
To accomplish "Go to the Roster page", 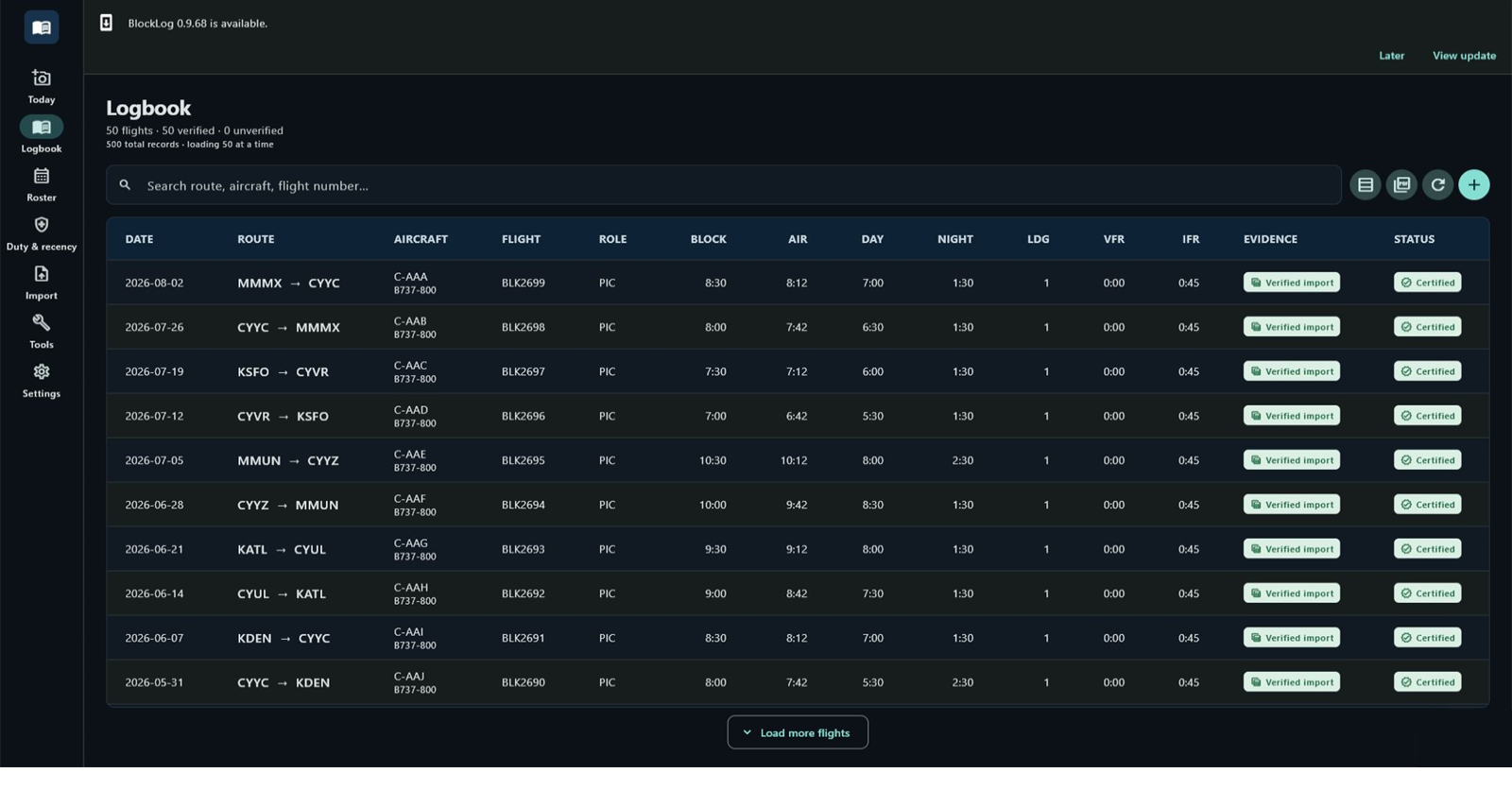I will point(42,184).
